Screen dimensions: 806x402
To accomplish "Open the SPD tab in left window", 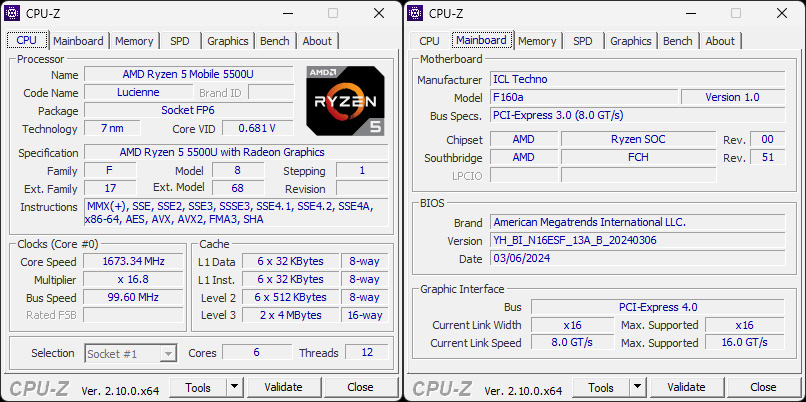I will pyautogui.click(x=180, y=41).
